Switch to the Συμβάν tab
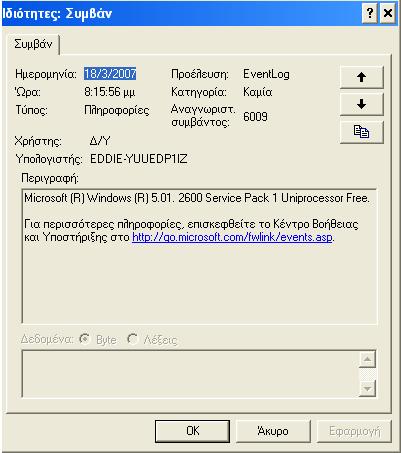The image size is (401, 453). coord(33,44)
